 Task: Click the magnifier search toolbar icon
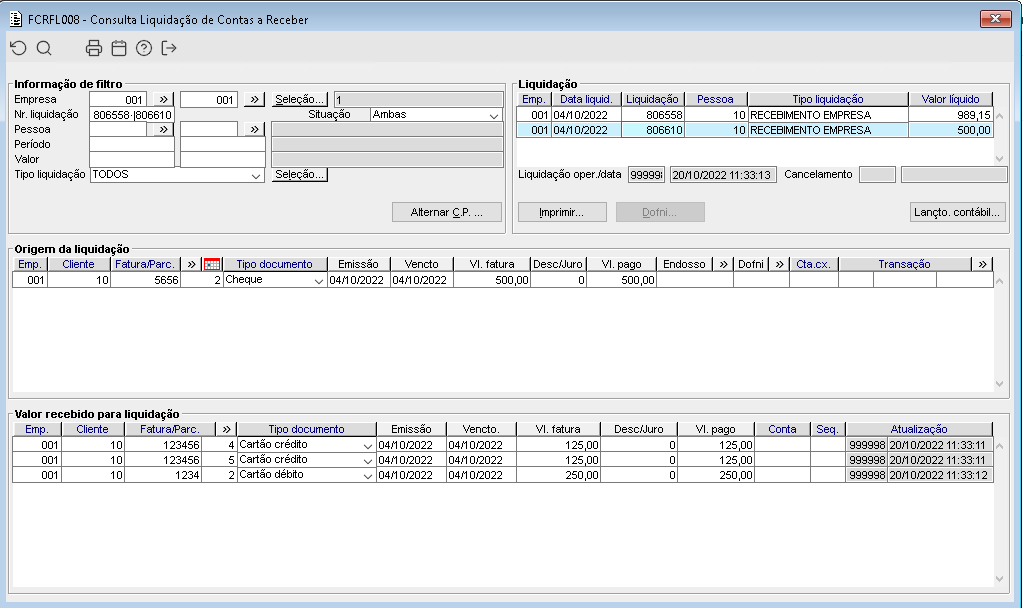coord(44,48)
